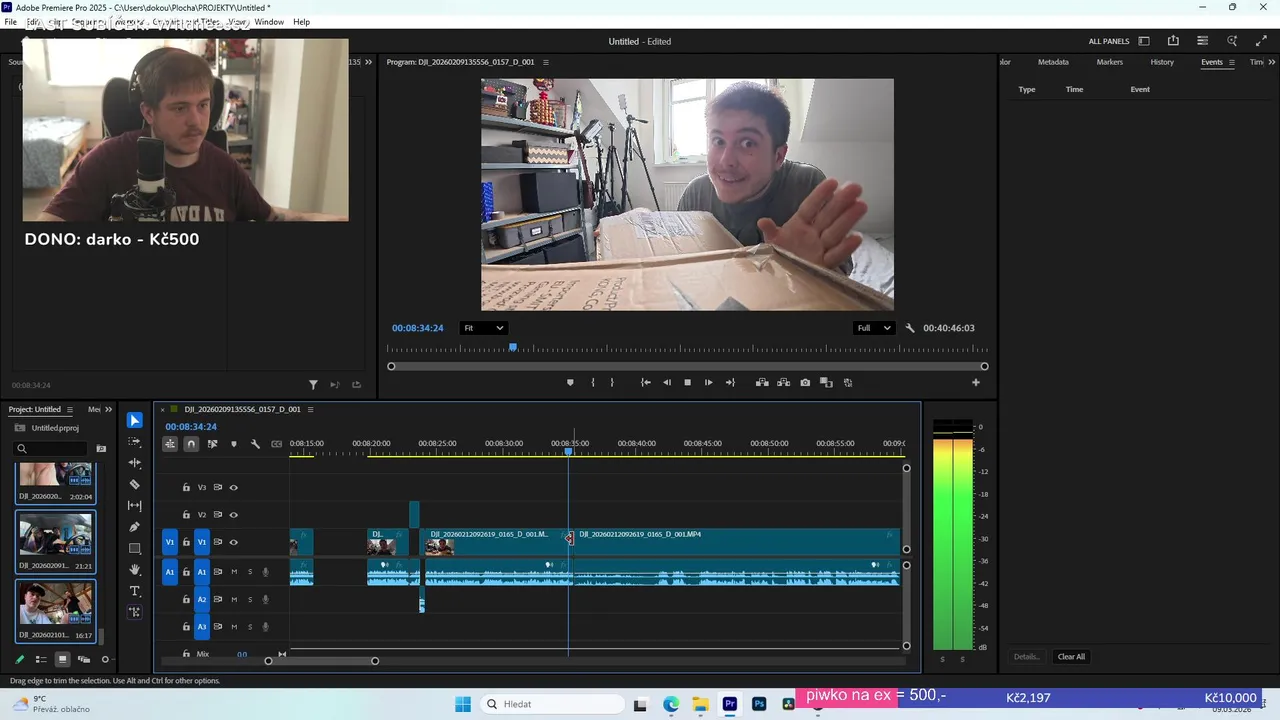Select the Selection tool arrow

pos(135,420)
